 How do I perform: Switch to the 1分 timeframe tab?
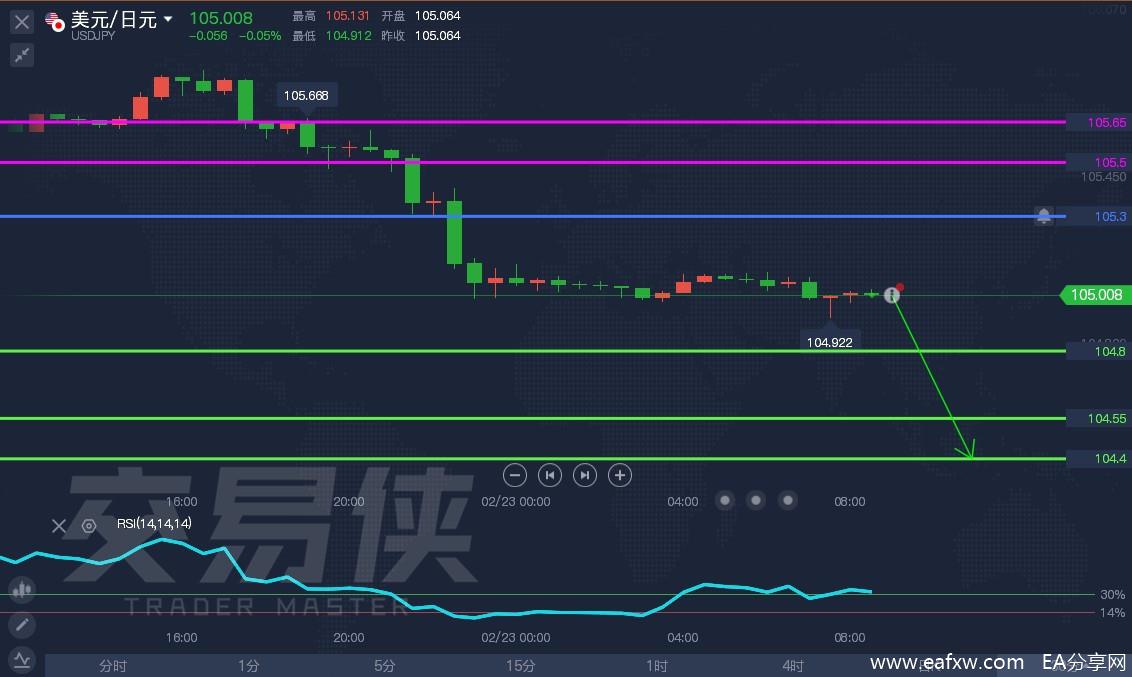click(248, 665)
